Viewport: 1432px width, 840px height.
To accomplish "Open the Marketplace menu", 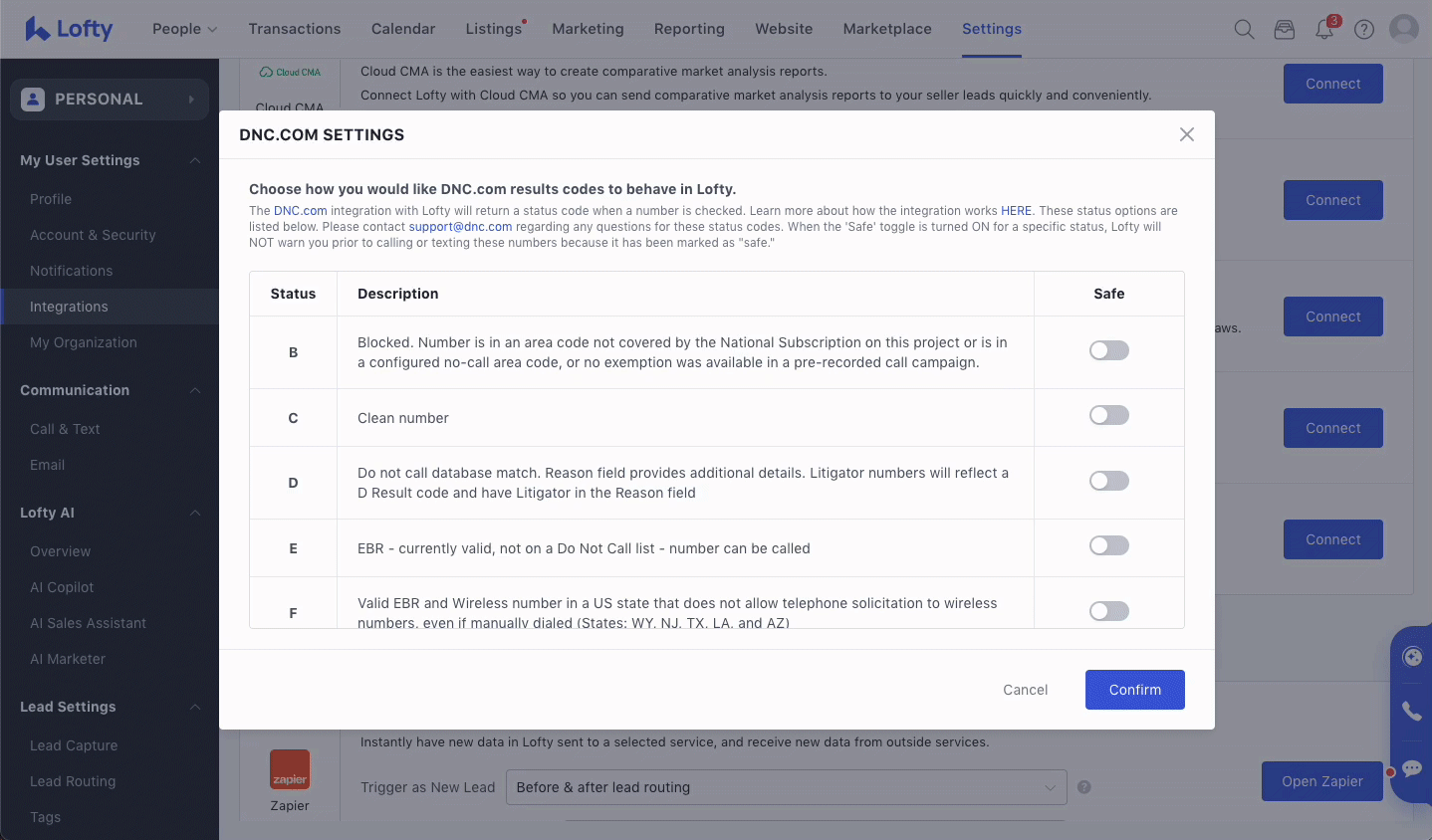I will (887, 29).
